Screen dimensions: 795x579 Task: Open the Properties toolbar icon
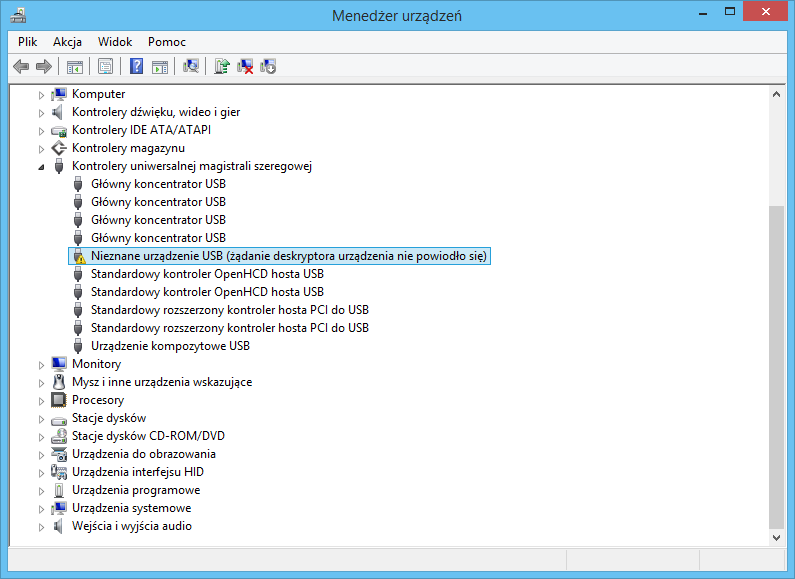pos(104,67)
